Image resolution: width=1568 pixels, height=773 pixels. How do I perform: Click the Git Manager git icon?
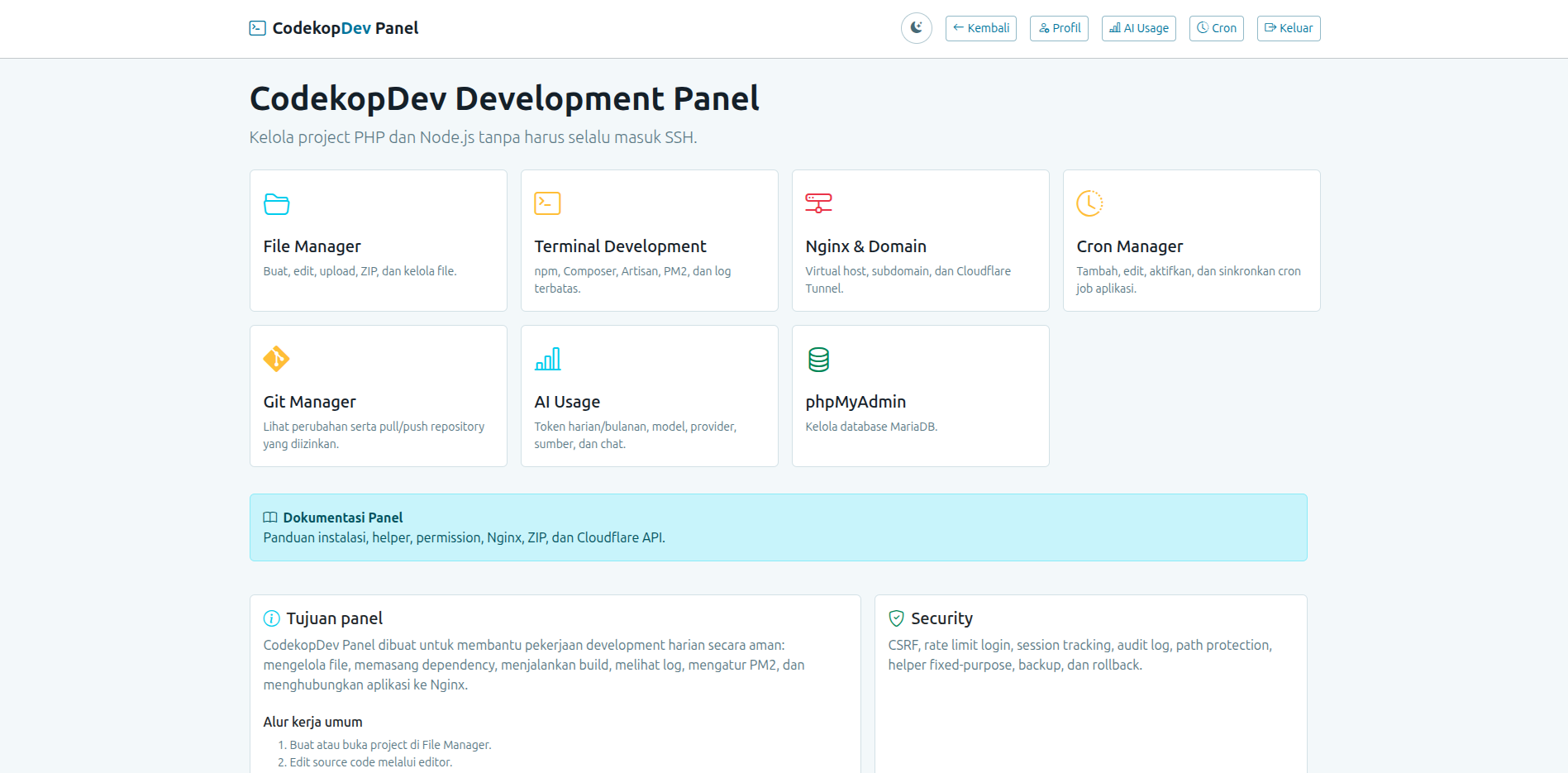tap(276, 359)
